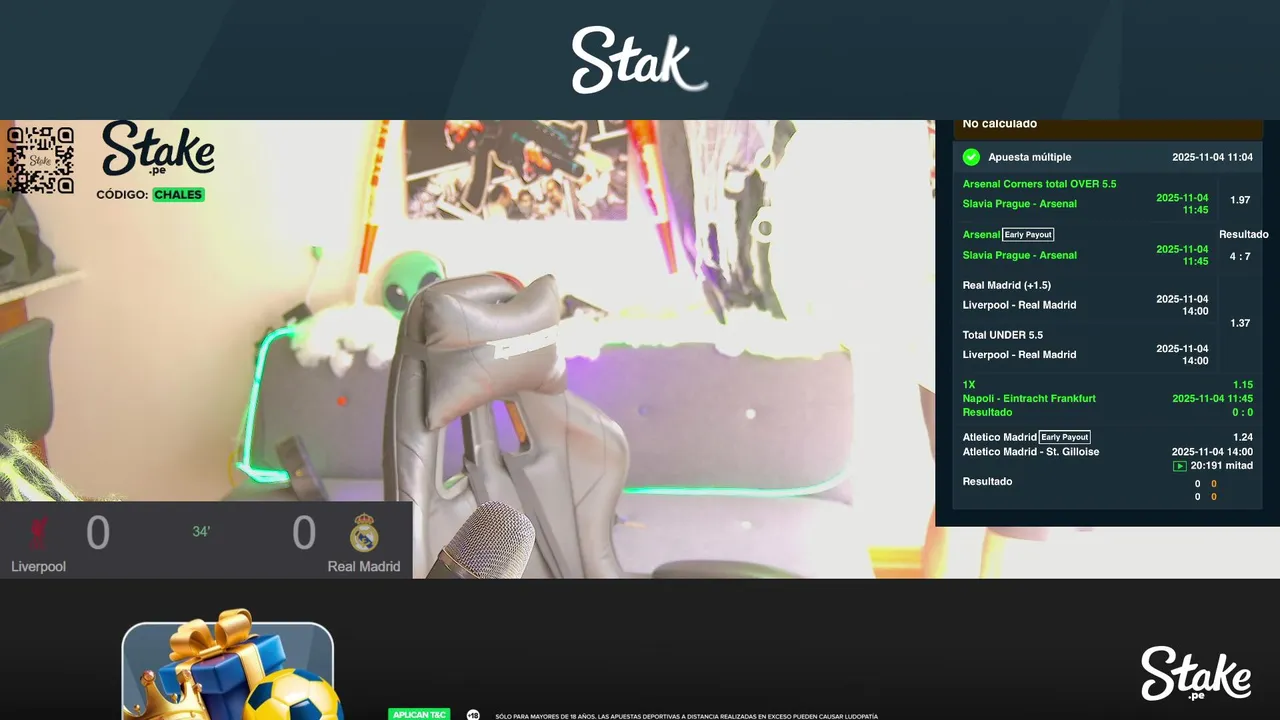Click the 1.15 odds value
The image size is (1280, 720).
point(1243,384)
